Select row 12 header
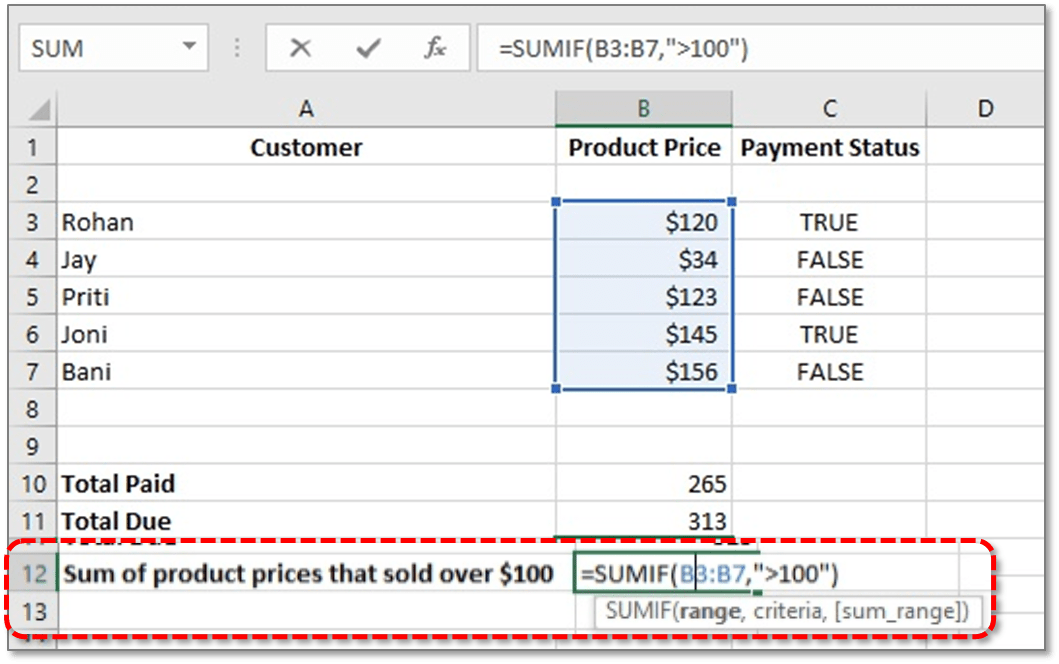The height and width of the screenshot is (664, 1059). (32, 574)
